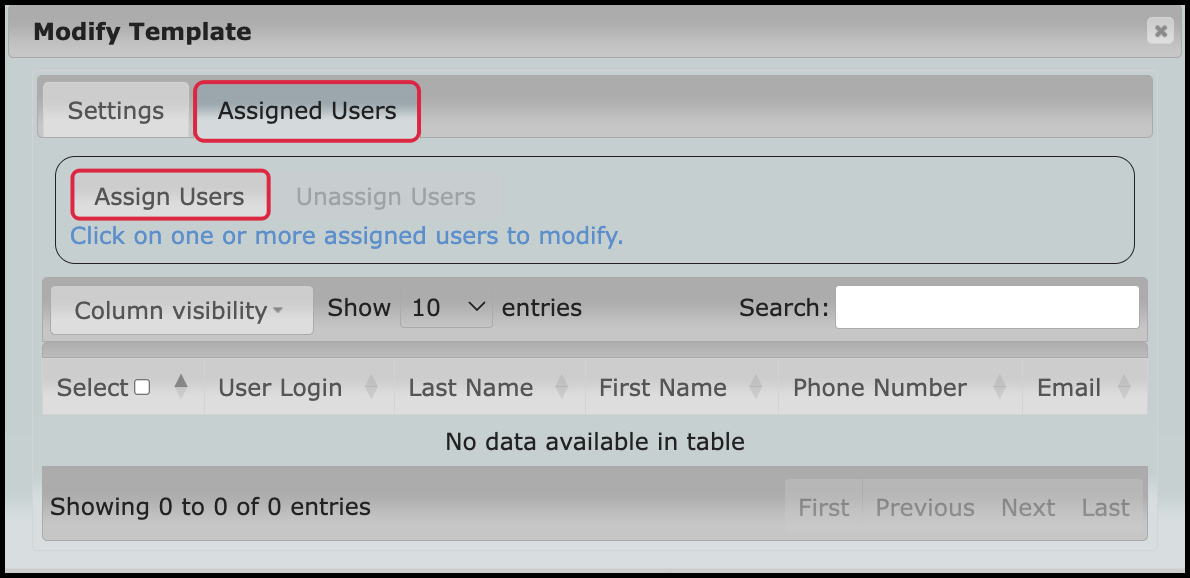1190x578 pixels.
Task: Switch to the Assigned Users tab
Action: (x=307, y=111)
